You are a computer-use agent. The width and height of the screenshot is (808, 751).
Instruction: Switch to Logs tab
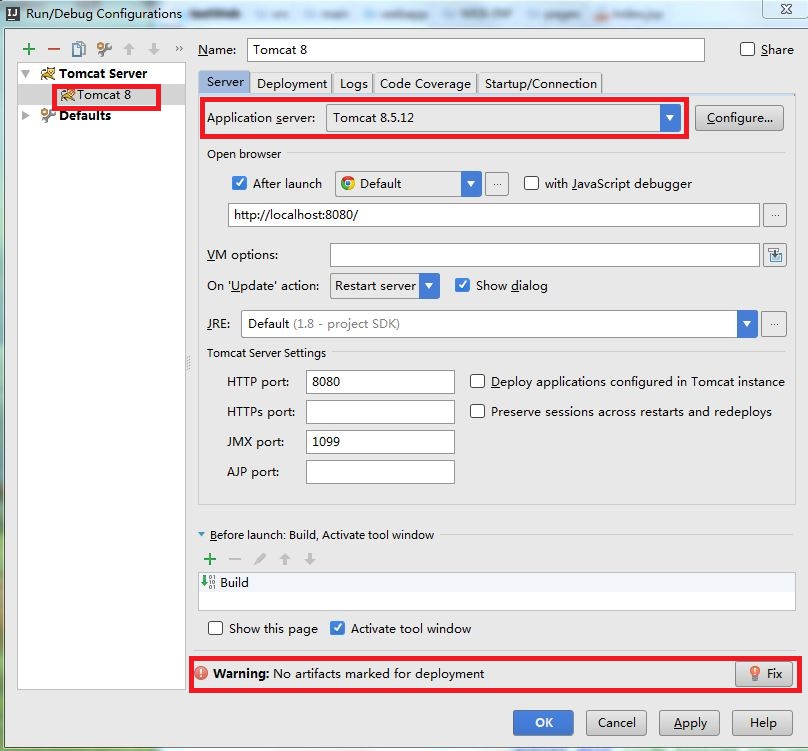[x=354, y=84]
